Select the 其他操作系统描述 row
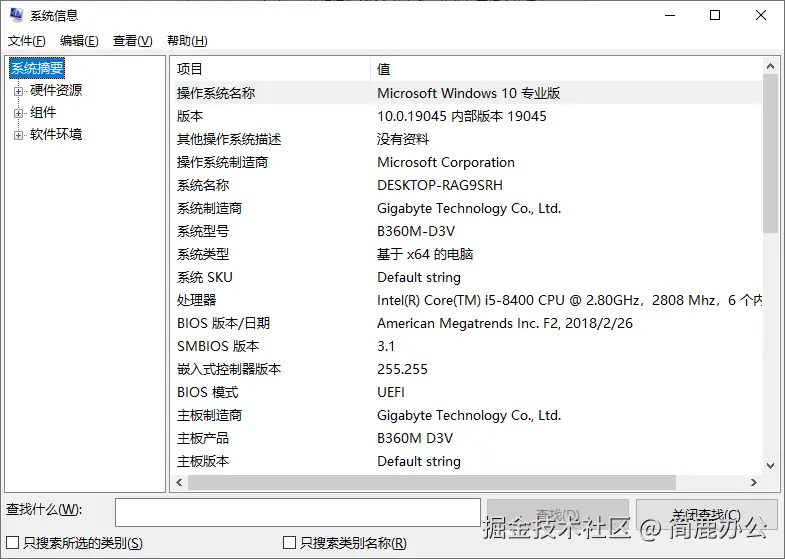This screenshot has height=559, width=785. click(x=468, y=139)
